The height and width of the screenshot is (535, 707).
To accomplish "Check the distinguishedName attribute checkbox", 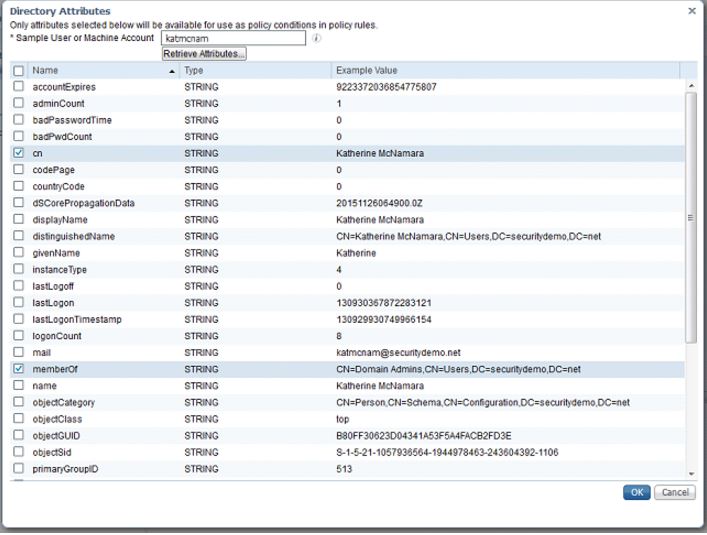I will click(x=18, y=236).
